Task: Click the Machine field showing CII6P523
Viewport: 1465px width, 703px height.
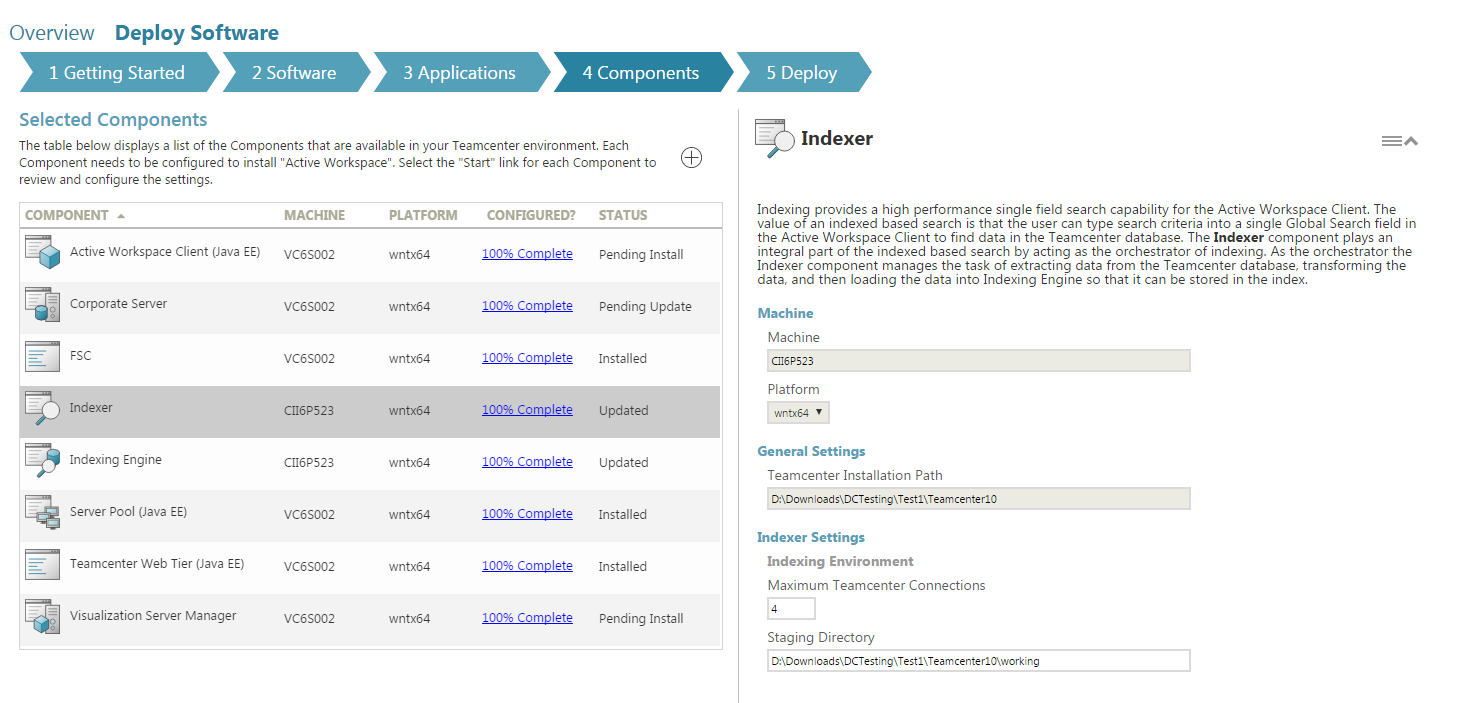Action: [x=979, y=360]
